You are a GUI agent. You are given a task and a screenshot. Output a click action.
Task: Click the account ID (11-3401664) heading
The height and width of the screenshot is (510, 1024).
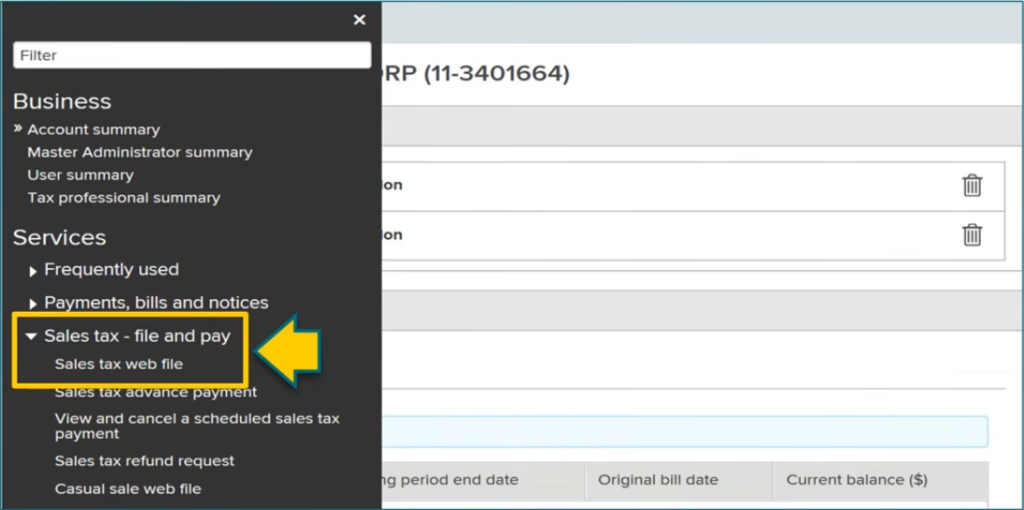click(497, 74)
